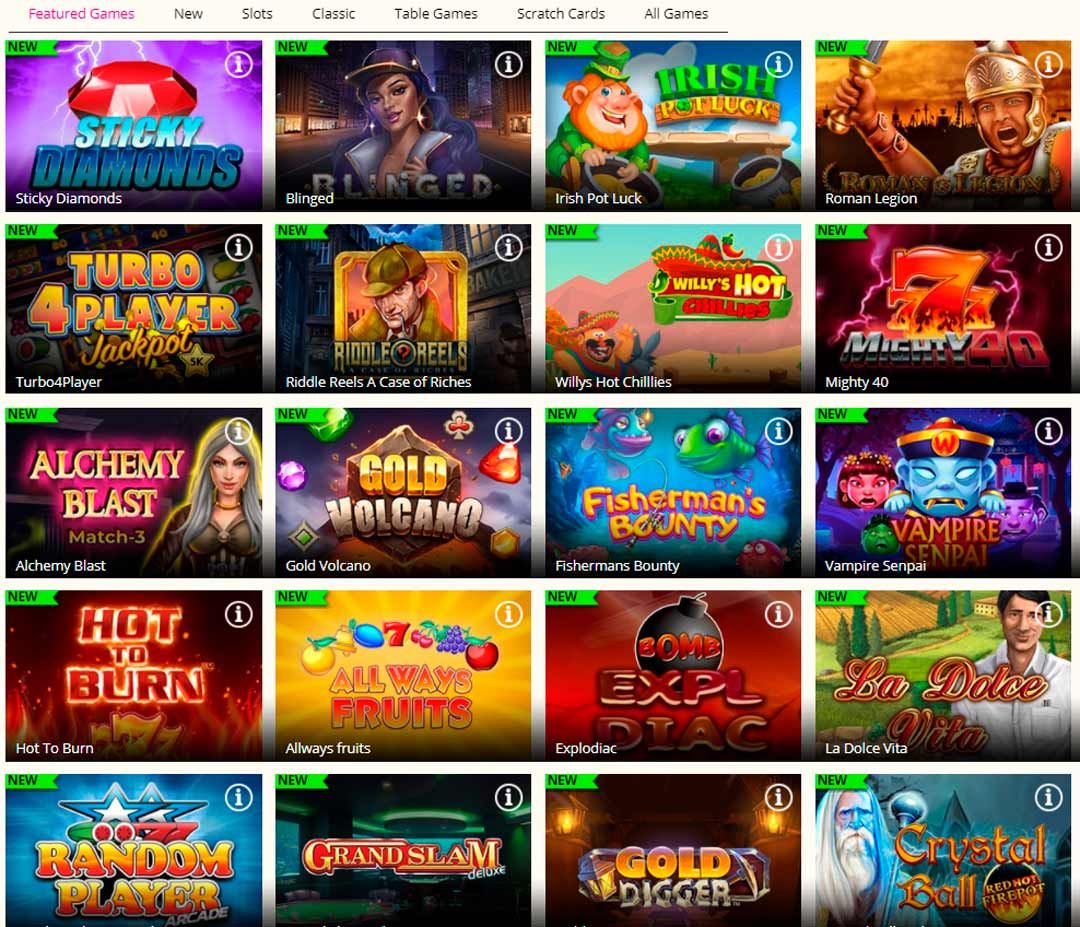Open Roman Legion info icon
This screenshot has height=927, width=1080.
tap(1048, 65)
